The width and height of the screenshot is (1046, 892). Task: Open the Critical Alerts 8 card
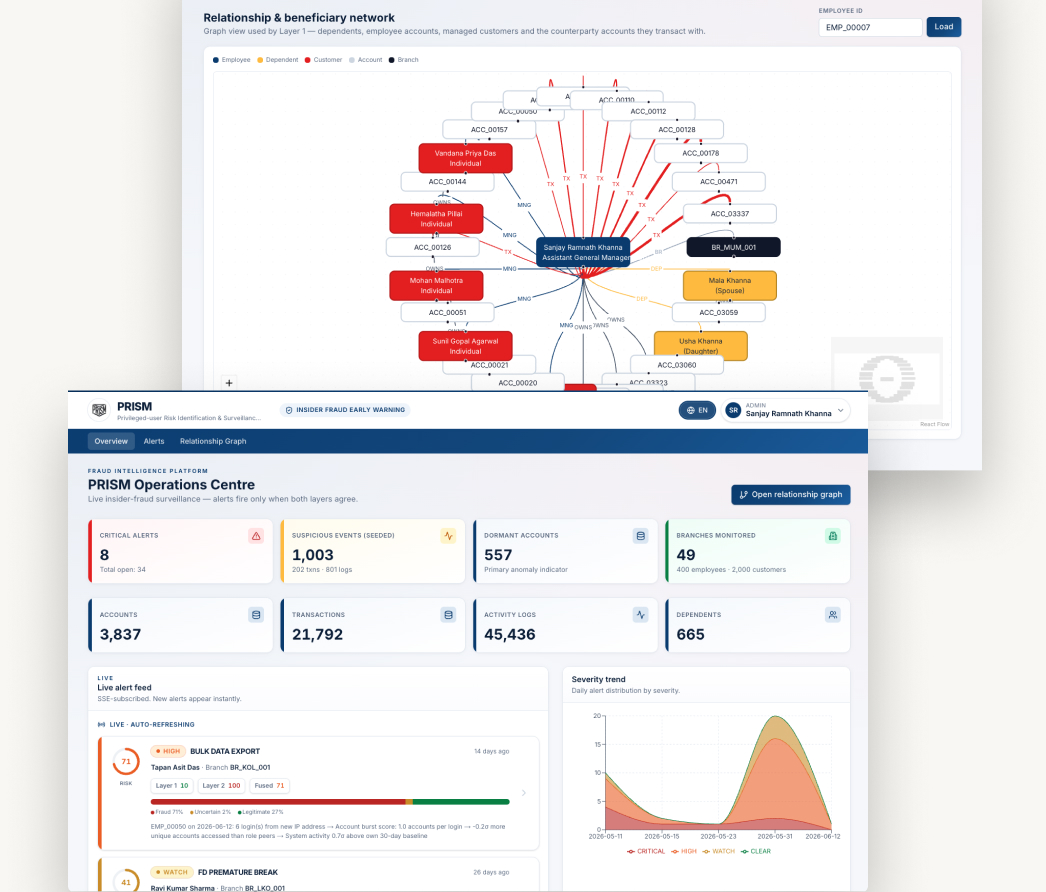click(180, 551)
